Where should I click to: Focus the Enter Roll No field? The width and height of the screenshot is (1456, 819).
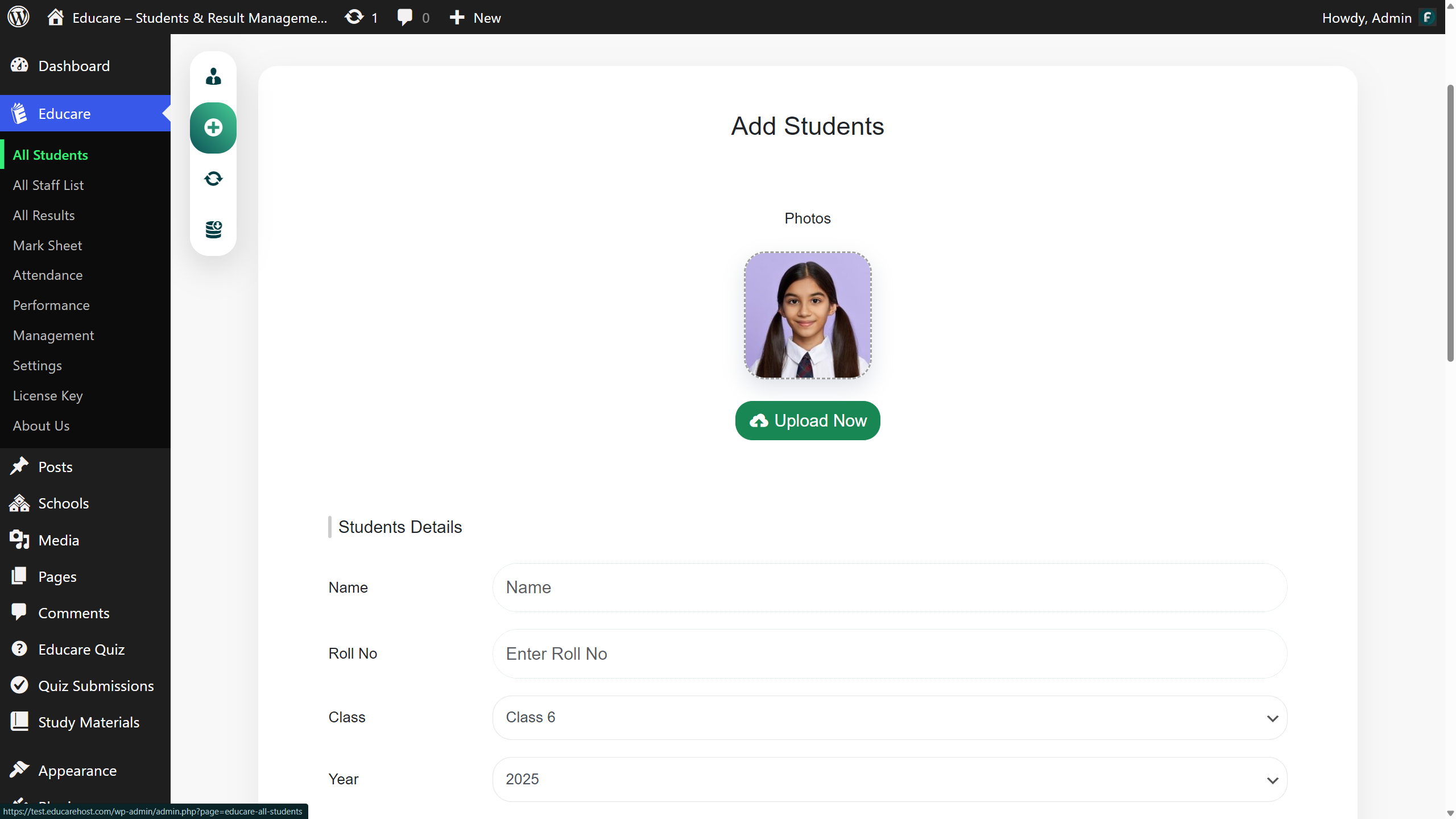(890, 654)
